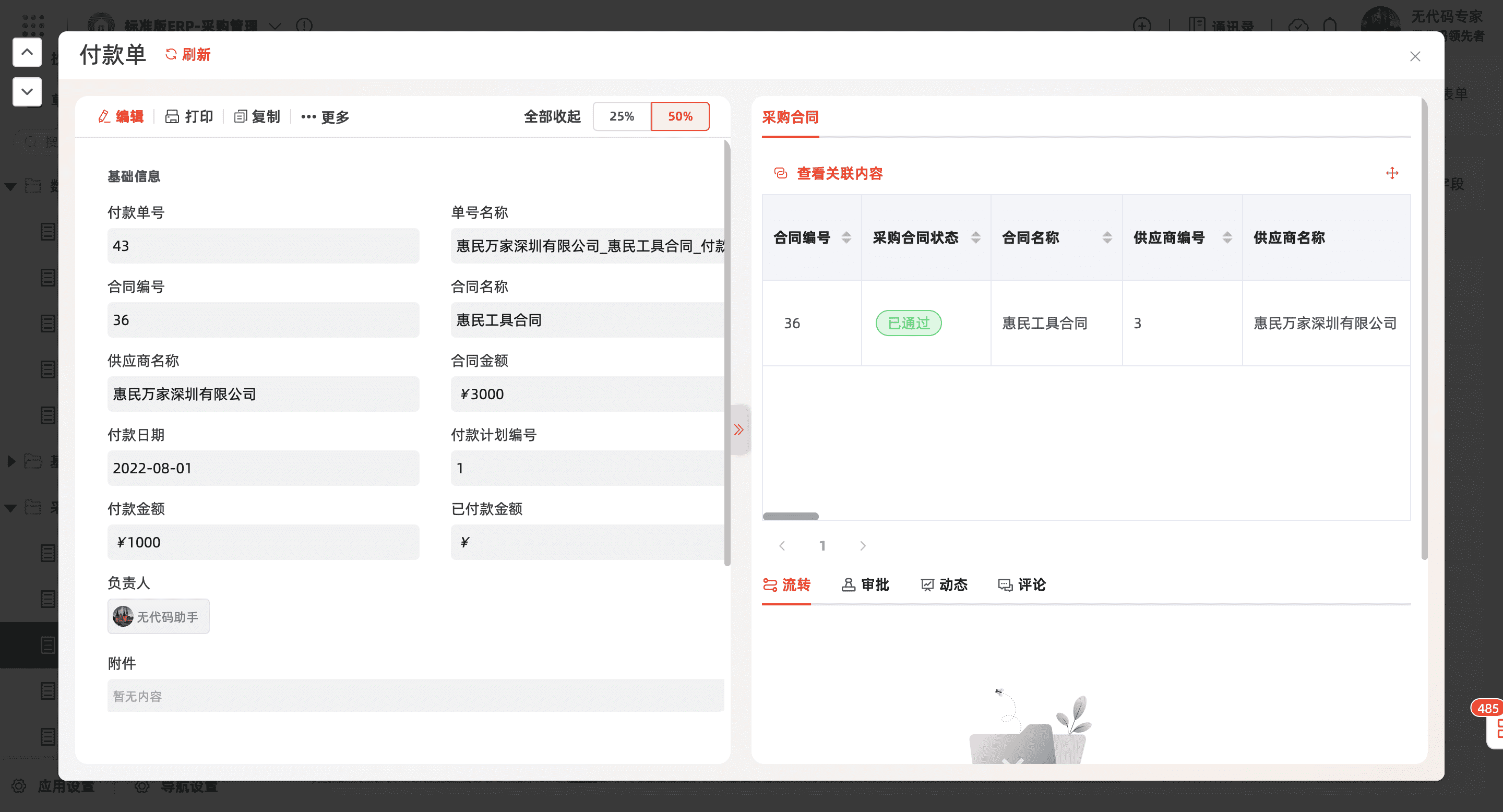Click the expand arrows icon for related table

(1391, 173)
